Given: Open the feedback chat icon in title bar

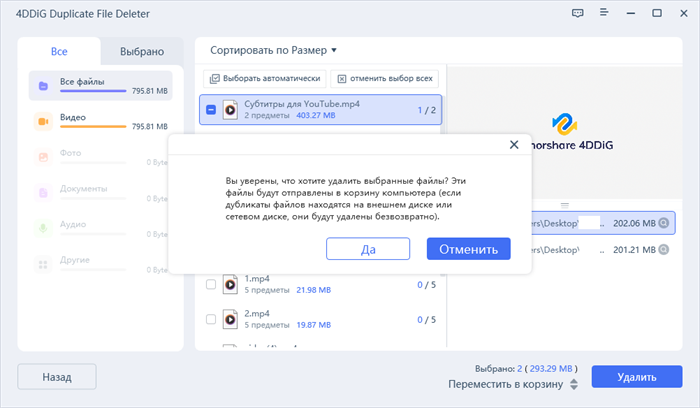Looking at the screenshot, I should tap(577, 13).
